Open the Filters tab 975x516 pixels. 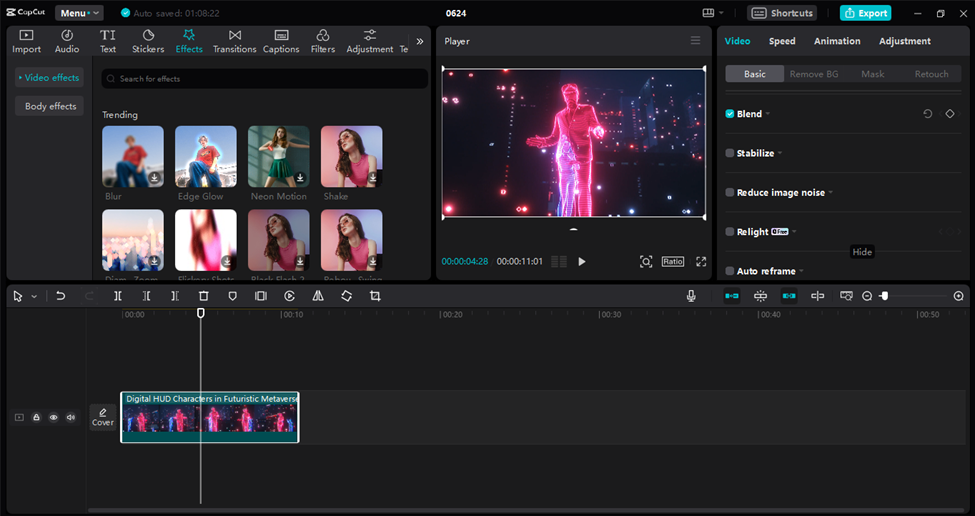[x=323, y=41]
